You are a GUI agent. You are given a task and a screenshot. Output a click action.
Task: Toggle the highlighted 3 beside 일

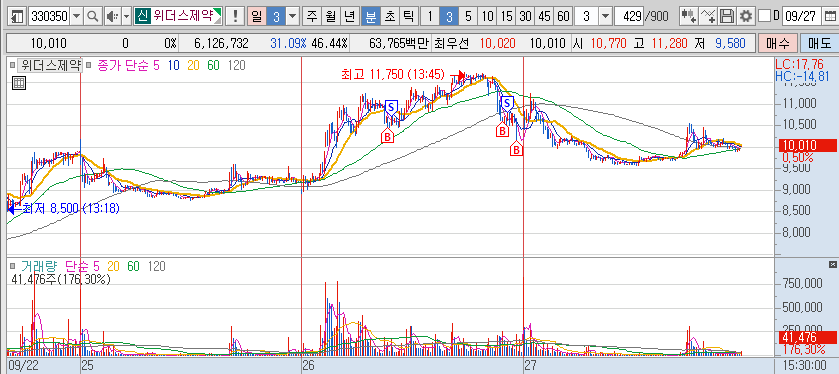(x=276, y=17)
